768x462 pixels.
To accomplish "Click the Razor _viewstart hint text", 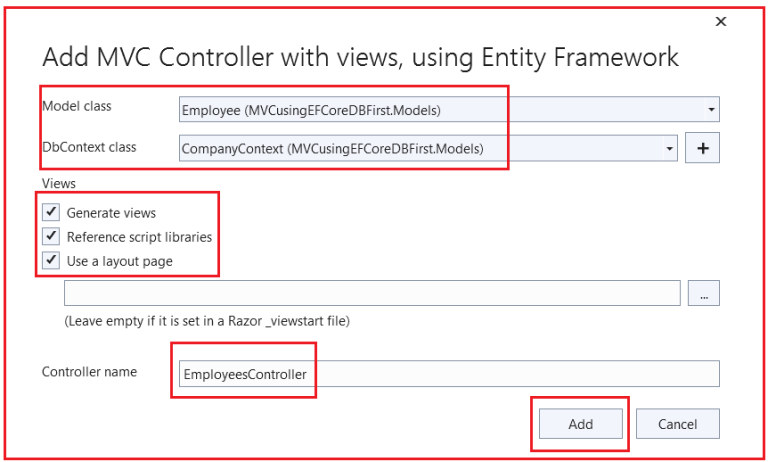I will [x=207, y=321].
